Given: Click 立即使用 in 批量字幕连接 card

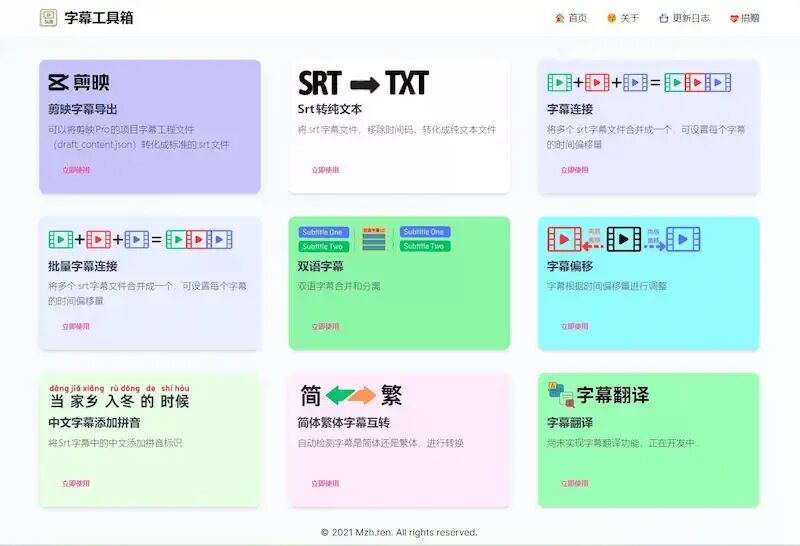Looking at the screenshot, I should click(76, 326).
